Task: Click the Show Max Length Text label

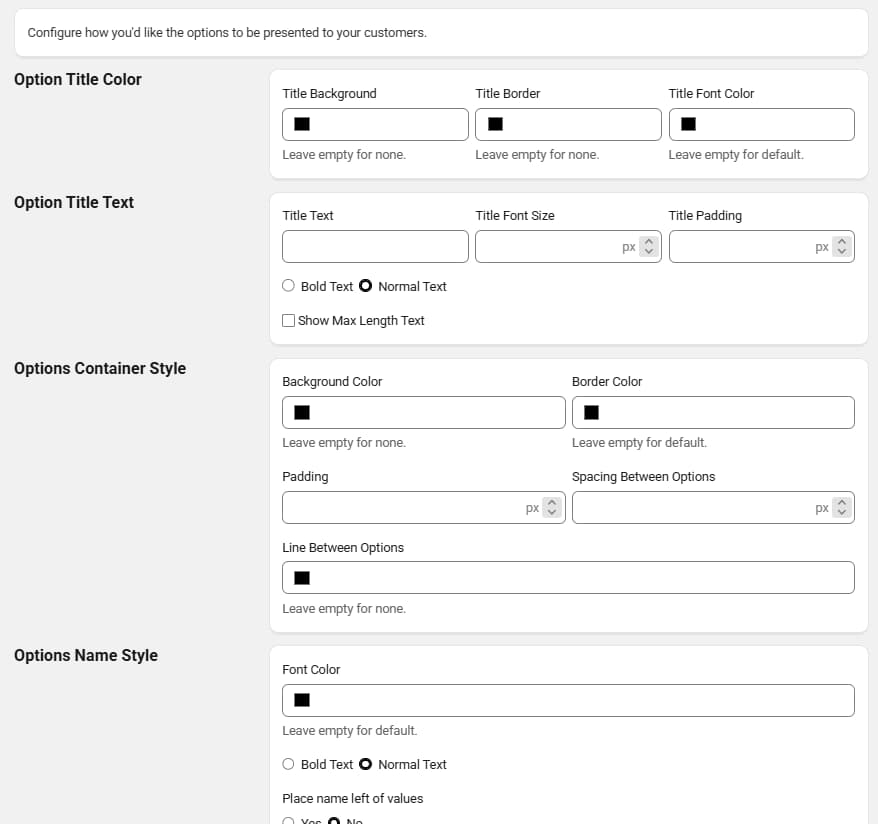Action: click(x=361, y=321)
